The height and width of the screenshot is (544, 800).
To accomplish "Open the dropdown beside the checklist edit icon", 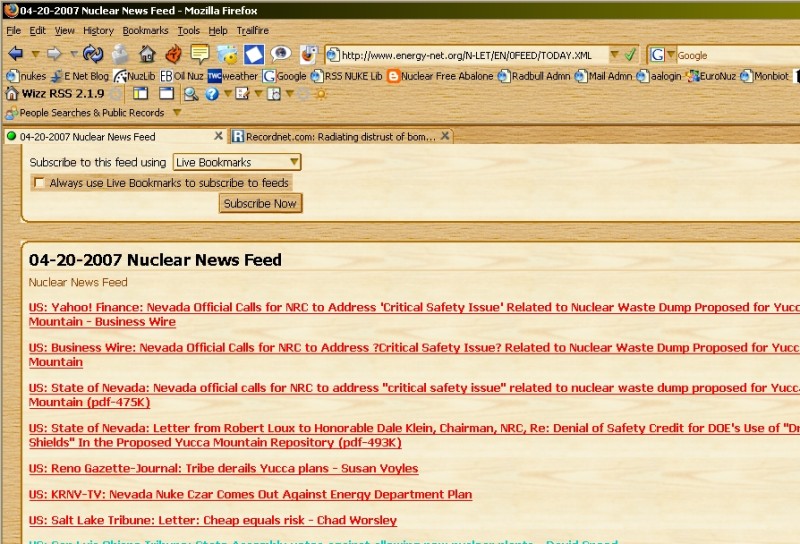I will point(259,93).
